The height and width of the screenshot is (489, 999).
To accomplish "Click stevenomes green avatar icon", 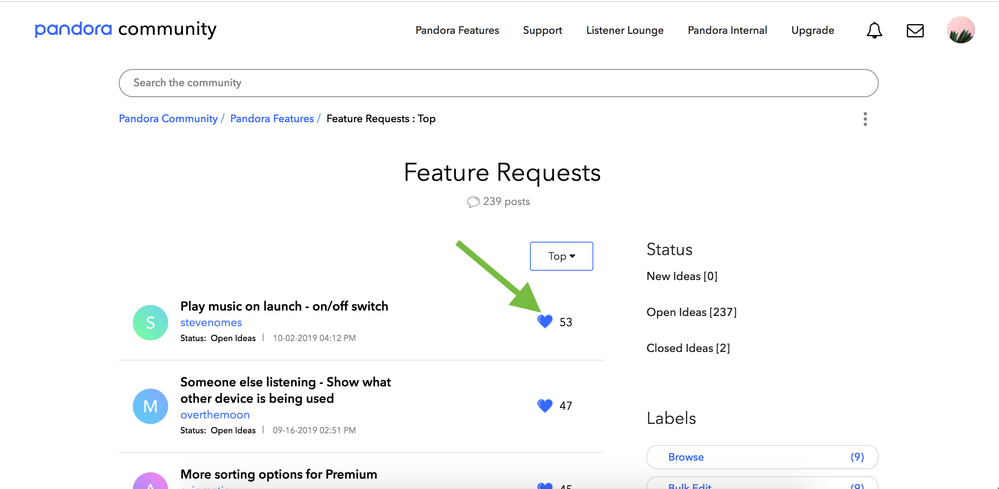I will (151, 322).
